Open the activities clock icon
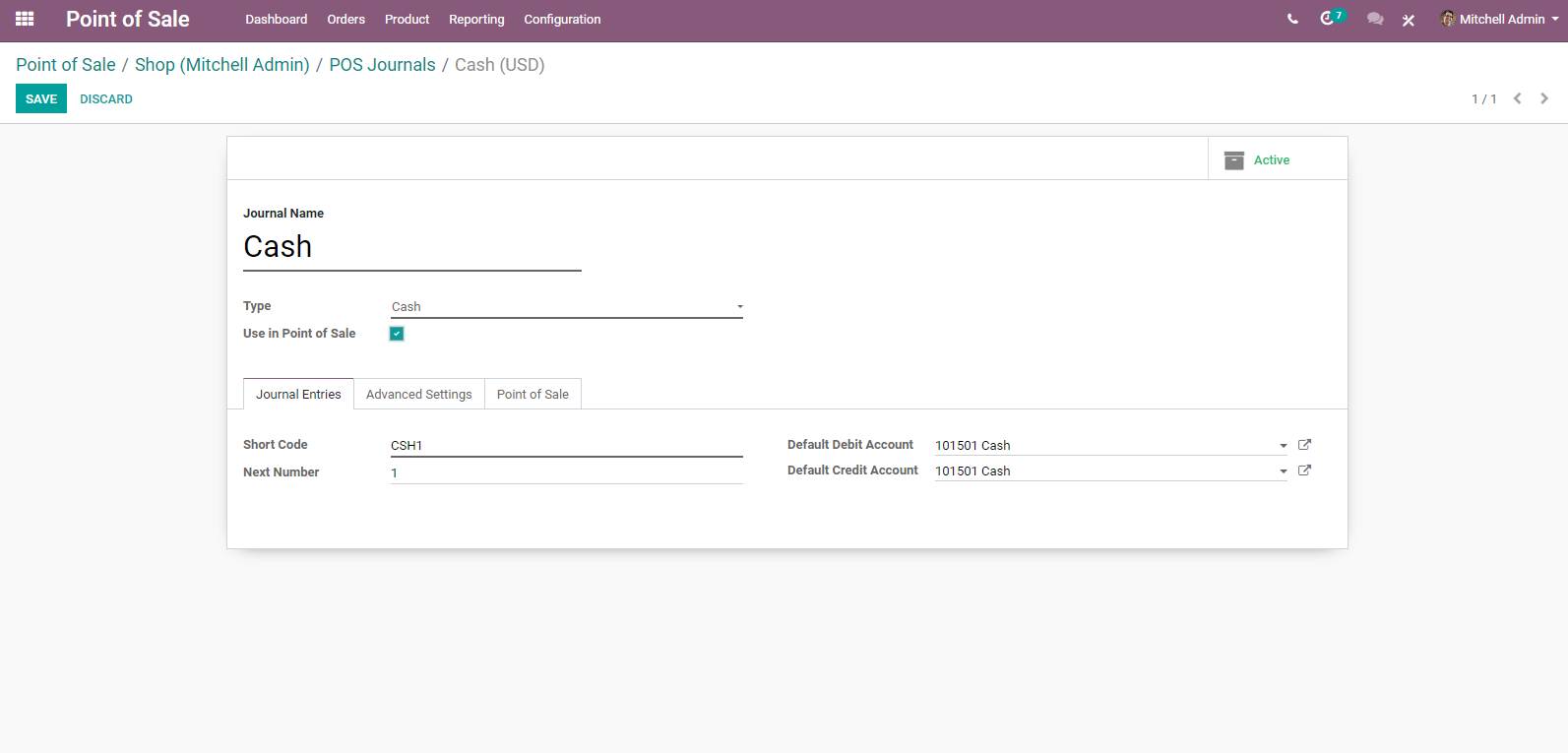The image size is (1568, 753). (x=1328, y=18)
